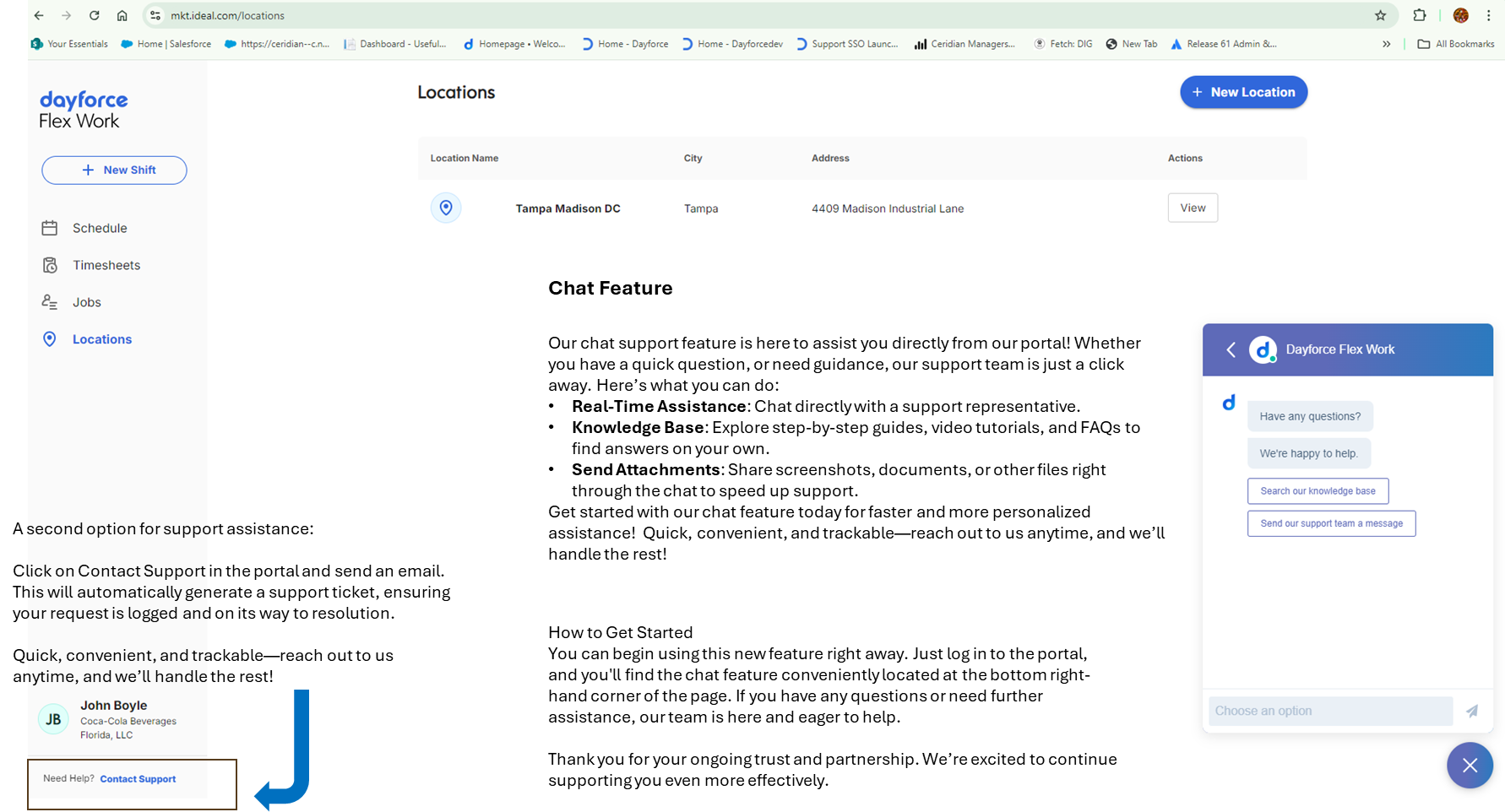Click the Tampa Madison DC pin icon
The width and height of the screenshot is (1505, 812).
click(446, 208)
